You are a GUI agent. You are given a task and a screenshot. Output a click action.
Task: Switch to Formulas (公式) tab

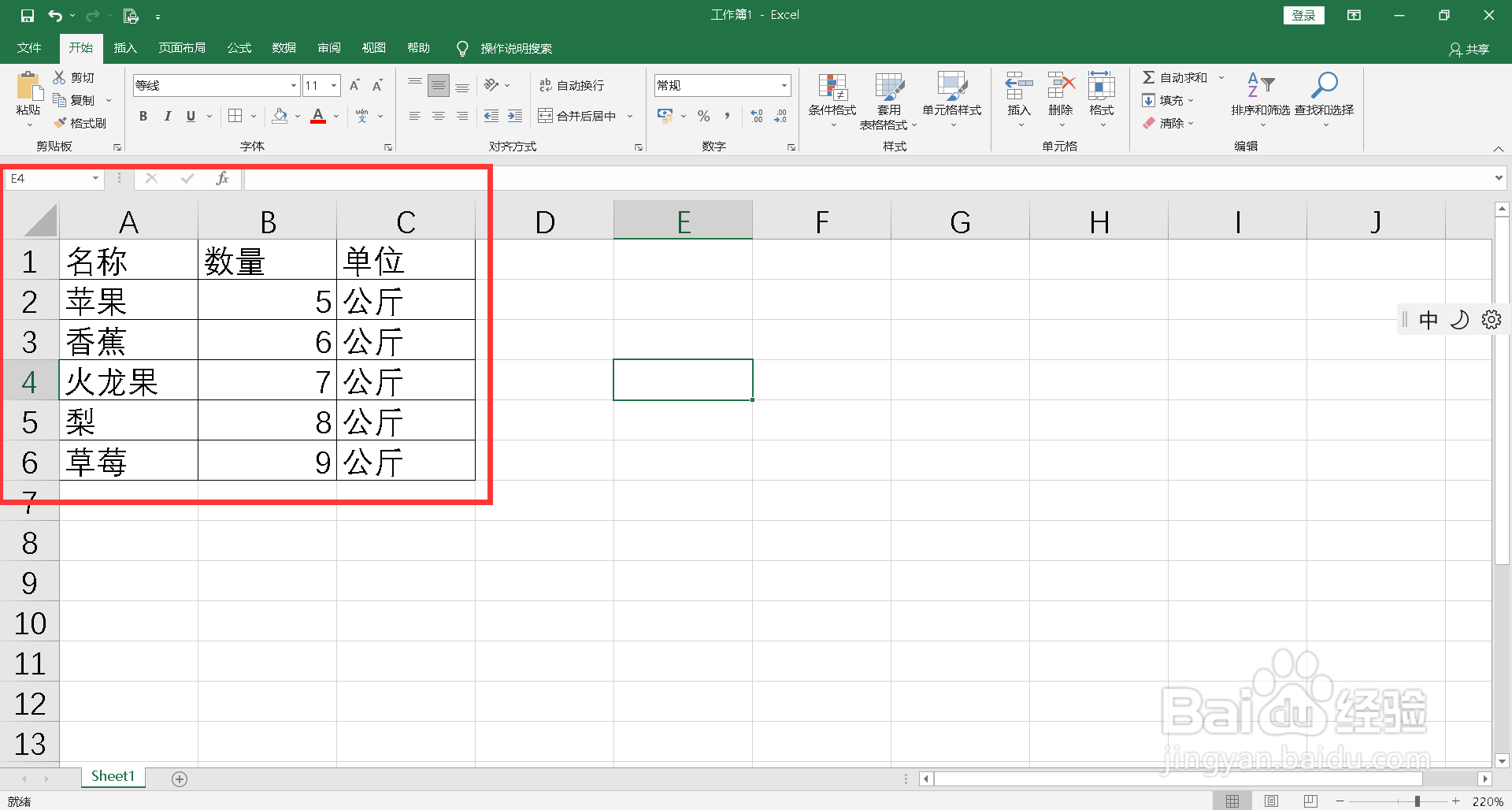click(x=239, y=48)
